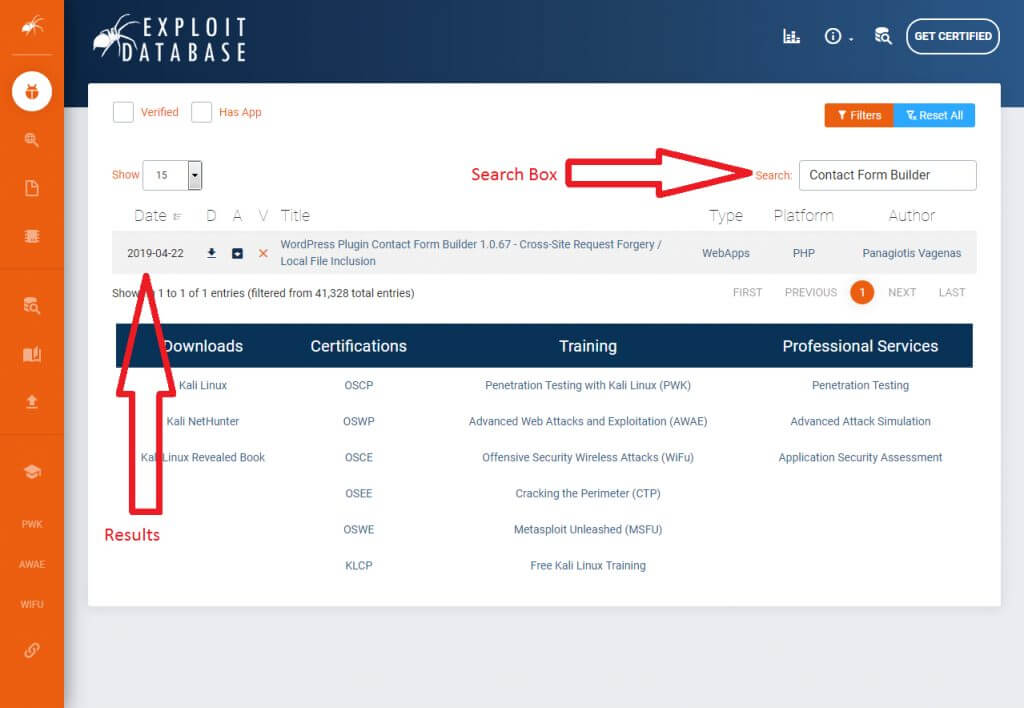This screenshot has height=708, width=1024.
Task: Open the OSEE certification link
Action: 359,493
